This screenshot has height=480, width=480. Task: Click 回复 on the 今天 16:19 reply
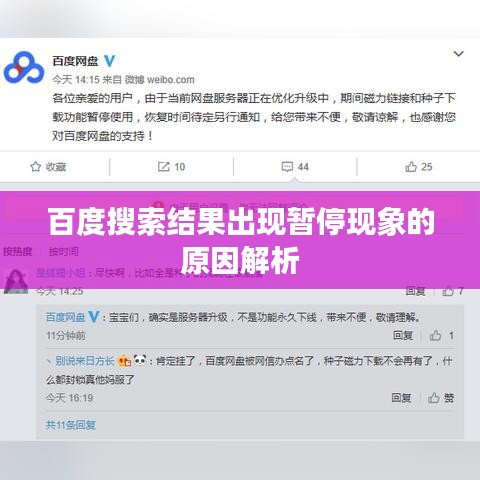401,398
